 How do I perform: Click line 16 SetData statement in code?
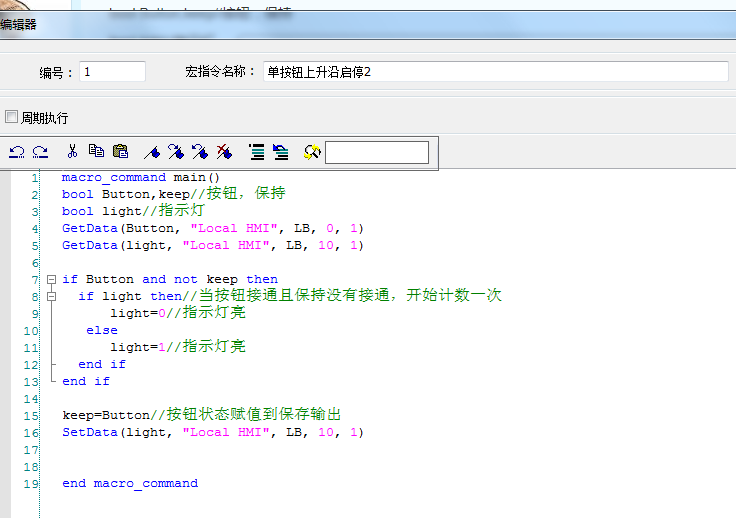[212, 433]
